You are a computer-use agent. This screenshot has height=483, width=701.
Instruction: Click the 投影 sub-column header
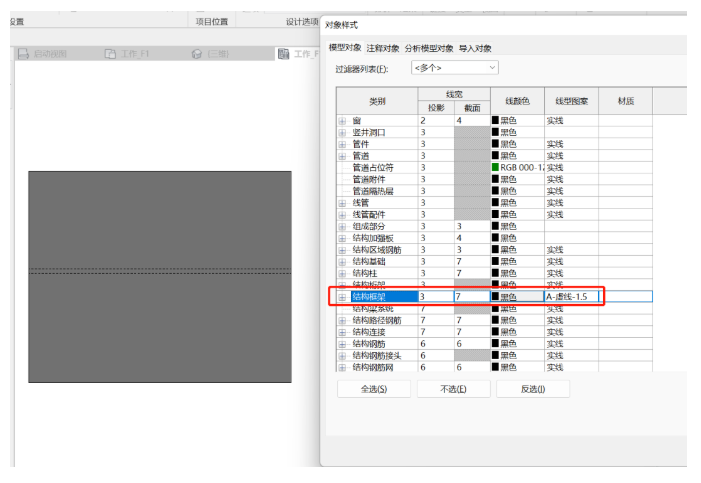point(436,108)
